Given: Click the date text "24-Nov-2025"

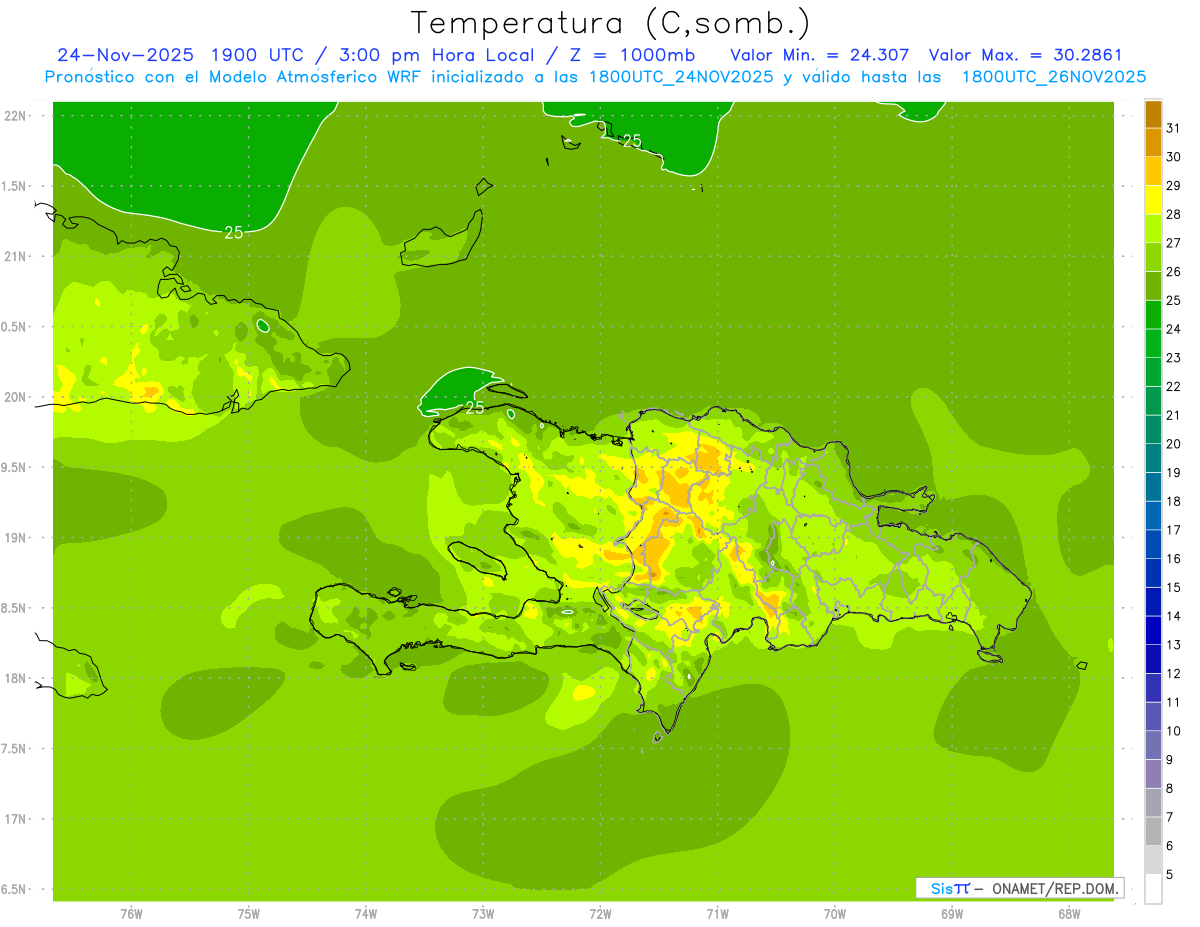Looking at the screenshot, I should tap(124, 55).
